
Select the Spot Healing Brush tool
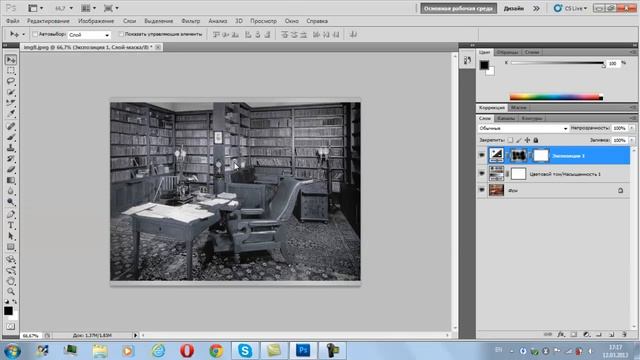coord(11,126)
